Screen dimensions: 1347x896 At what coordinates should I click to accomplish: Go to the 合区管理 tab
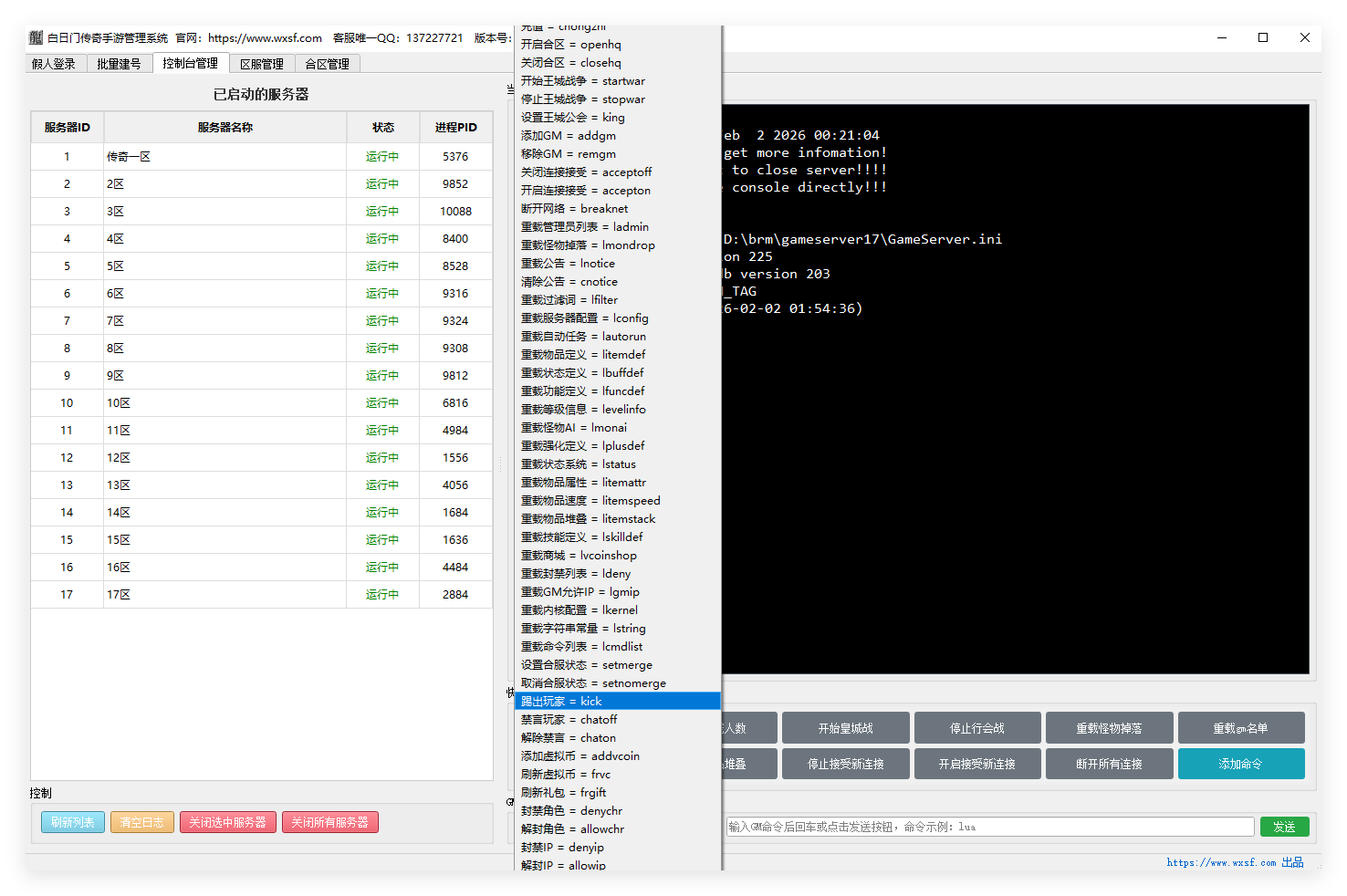(327, 64)
